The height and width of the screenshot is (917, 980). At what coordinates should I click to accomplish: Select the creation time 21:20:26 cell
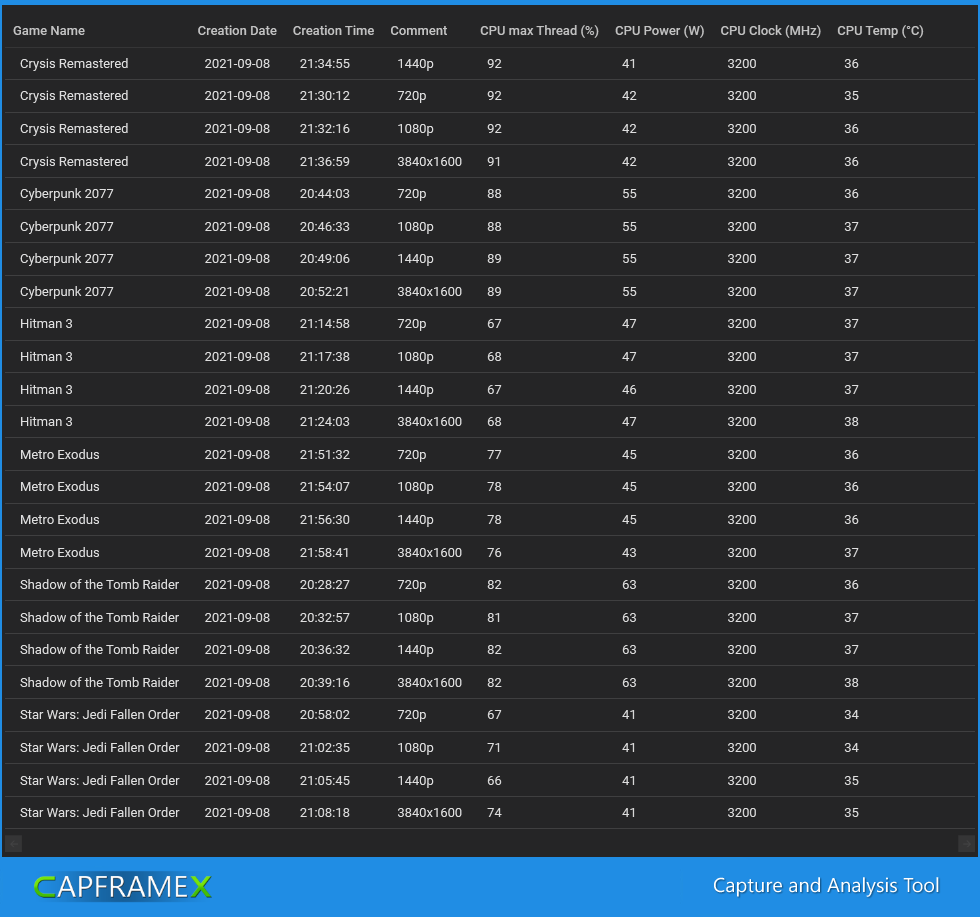(x=324, y=389)
